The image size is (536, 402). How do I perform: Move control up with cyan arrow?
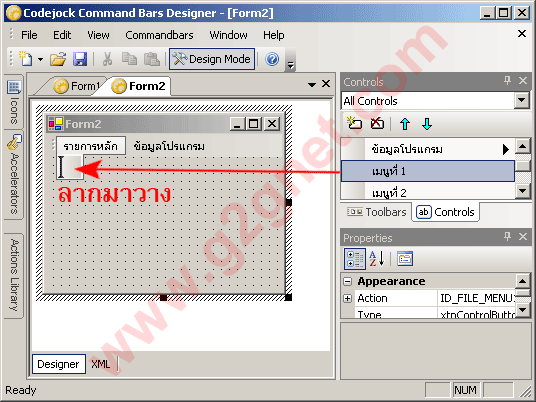coord(405,124)
